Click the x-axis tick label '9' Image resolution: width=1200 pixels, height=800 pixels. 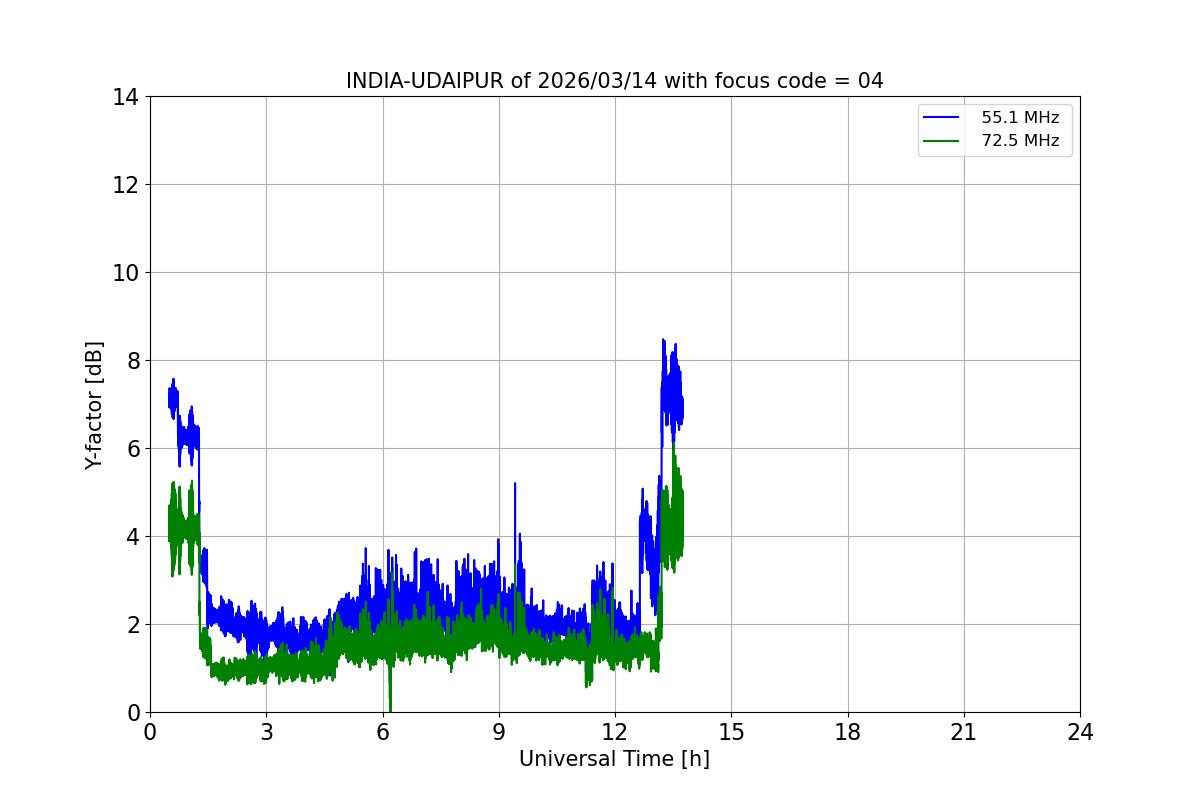point(499,732)
